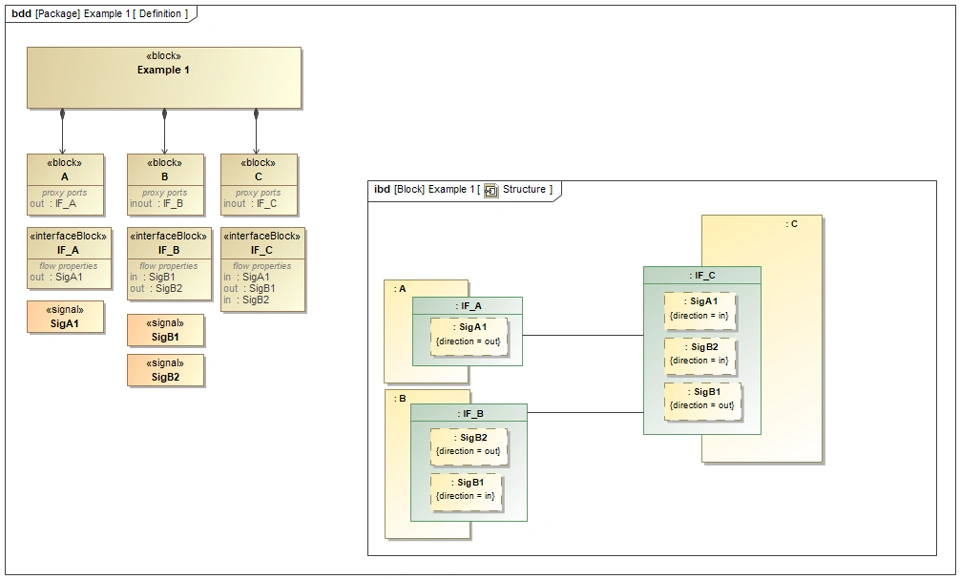The height and width of the screenshot is (579, 960).
Task: Select the IF_A interfaceBlock
Action: coord(69,258)
